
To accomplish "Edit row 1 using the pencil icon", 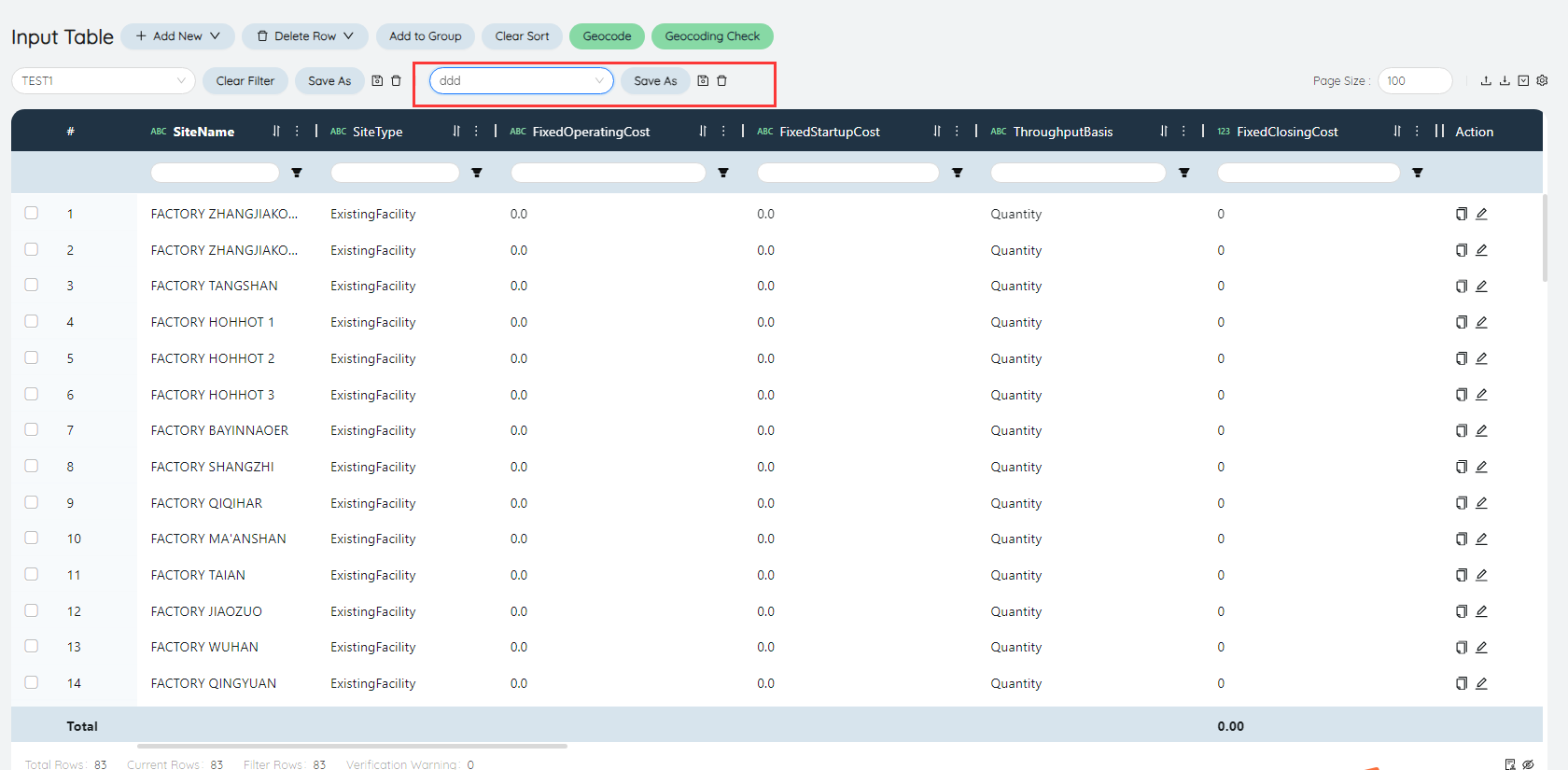I will click(1481, 214).
